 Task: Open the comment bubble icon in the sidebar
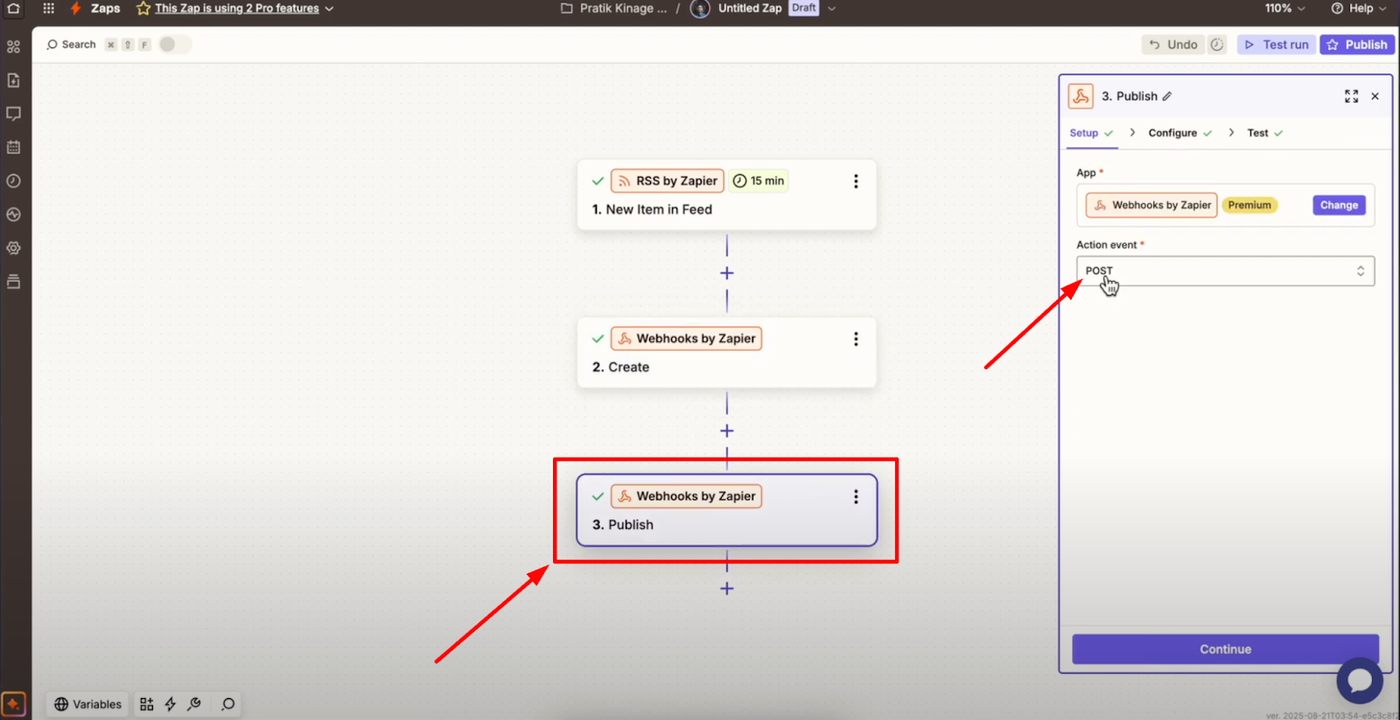click(14, 114)
